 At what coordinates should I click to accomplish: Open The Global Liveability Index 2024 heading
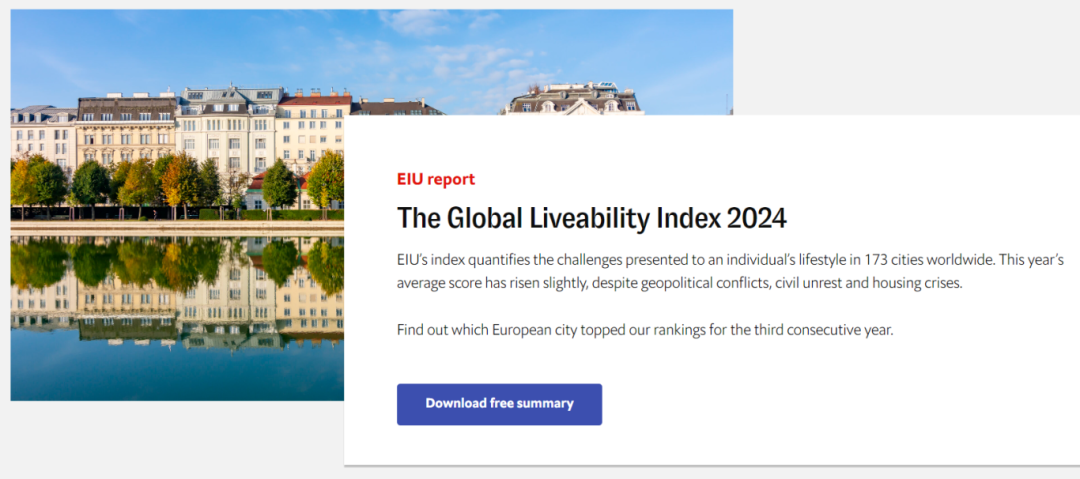click(592, 217)
